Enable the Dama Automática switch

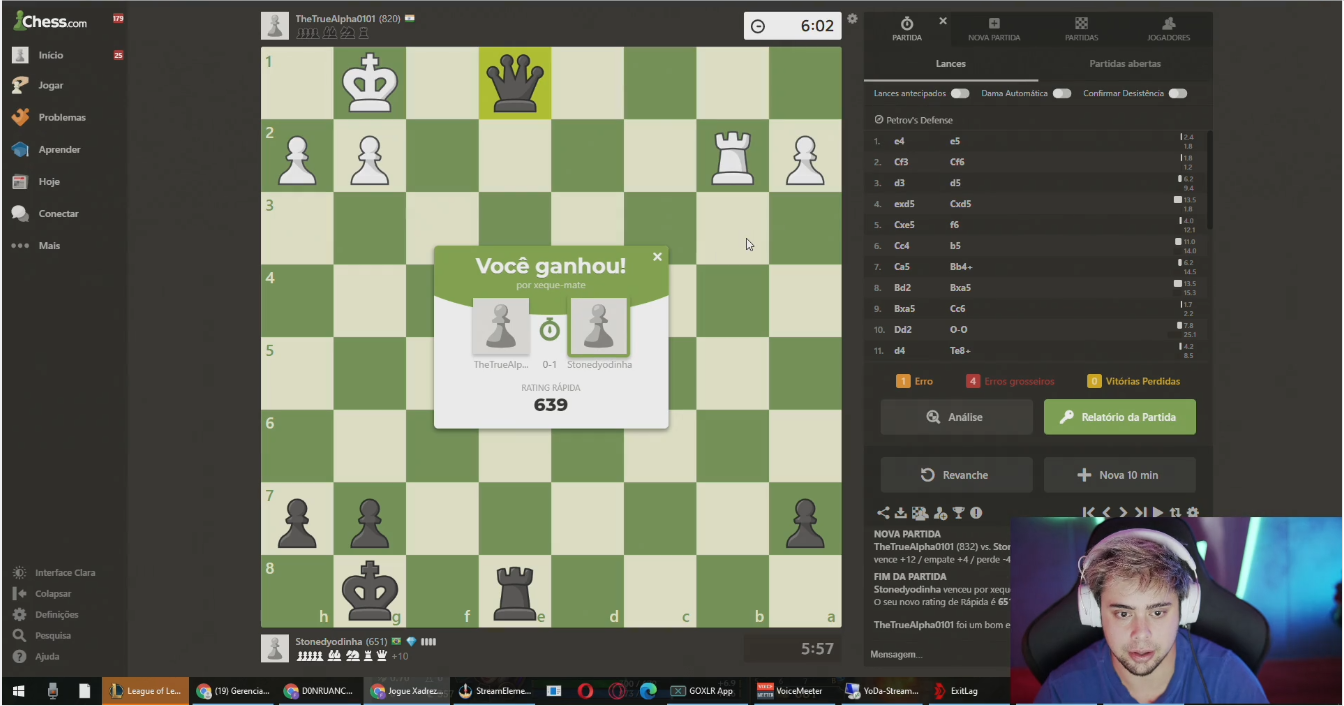[1062, 94]
